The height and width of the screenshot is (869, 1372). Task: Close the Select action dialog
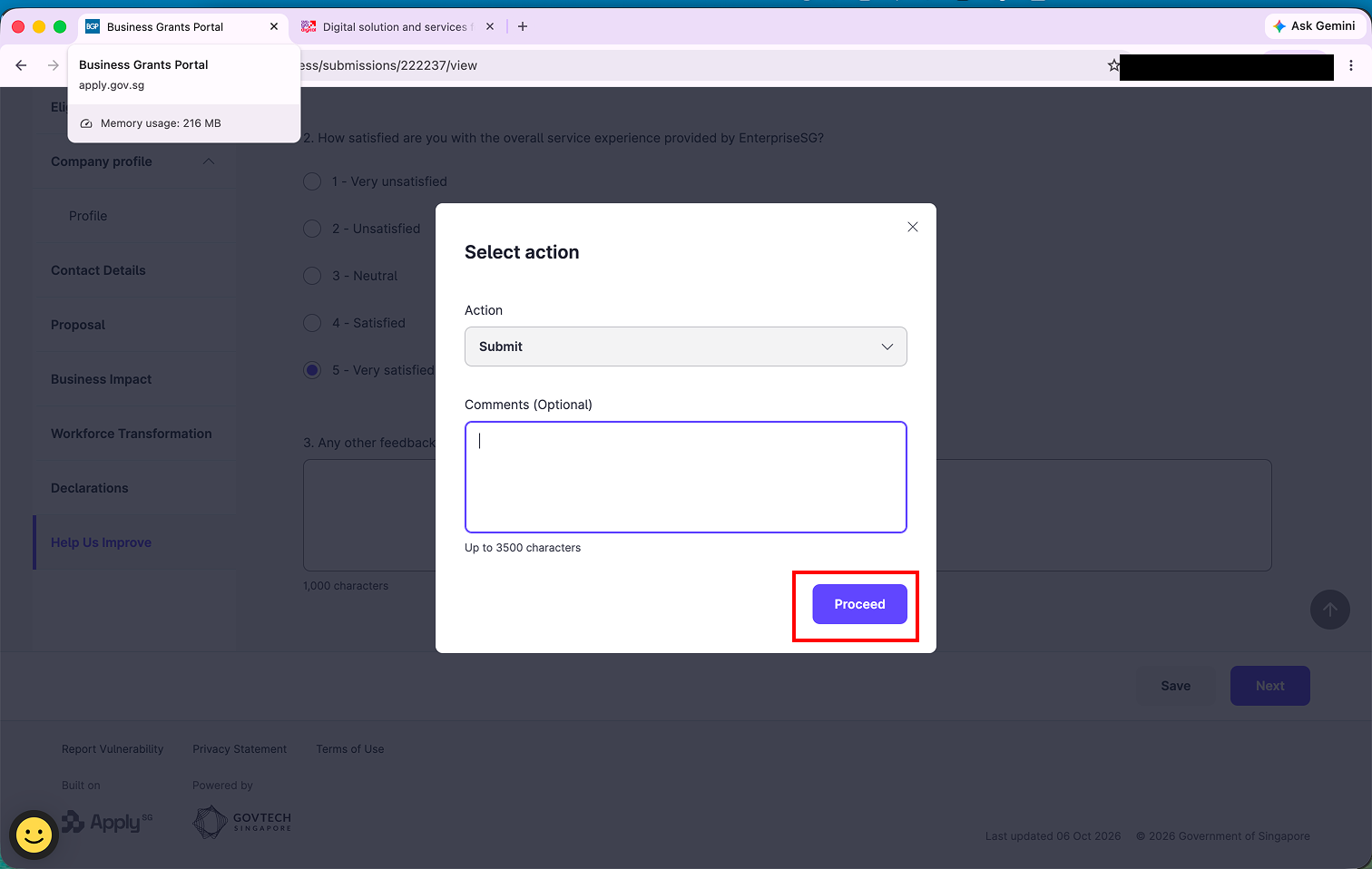click(913, 227)
